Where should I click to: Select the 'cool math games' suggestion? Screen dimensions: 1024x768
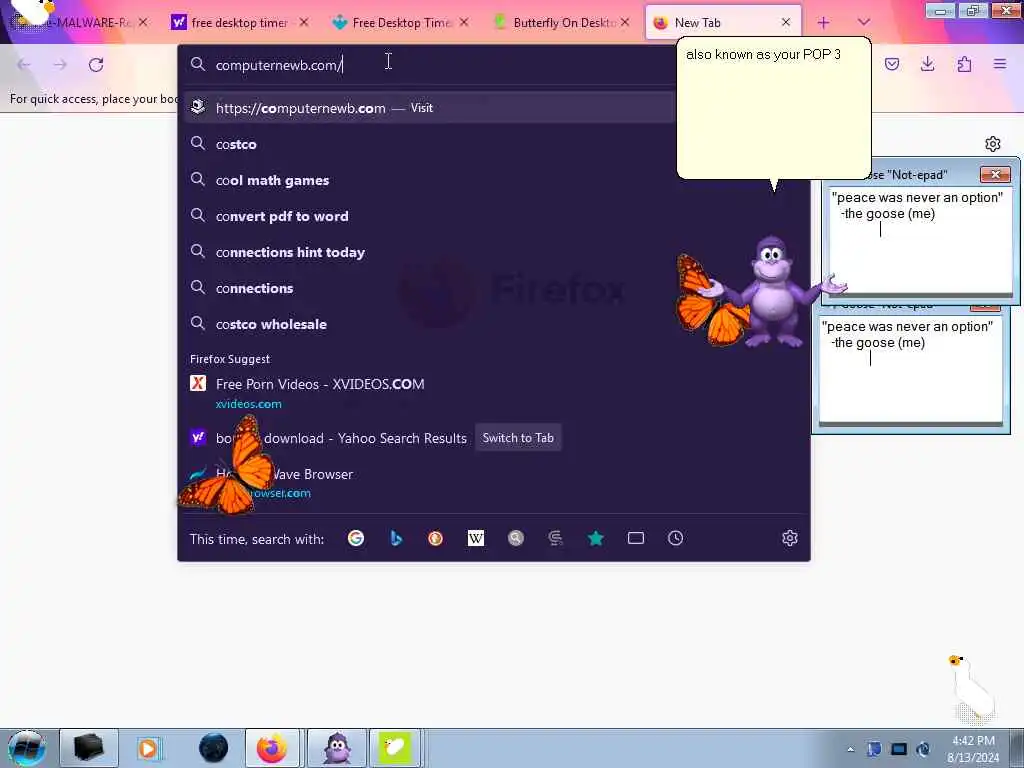tap(272, 180)
